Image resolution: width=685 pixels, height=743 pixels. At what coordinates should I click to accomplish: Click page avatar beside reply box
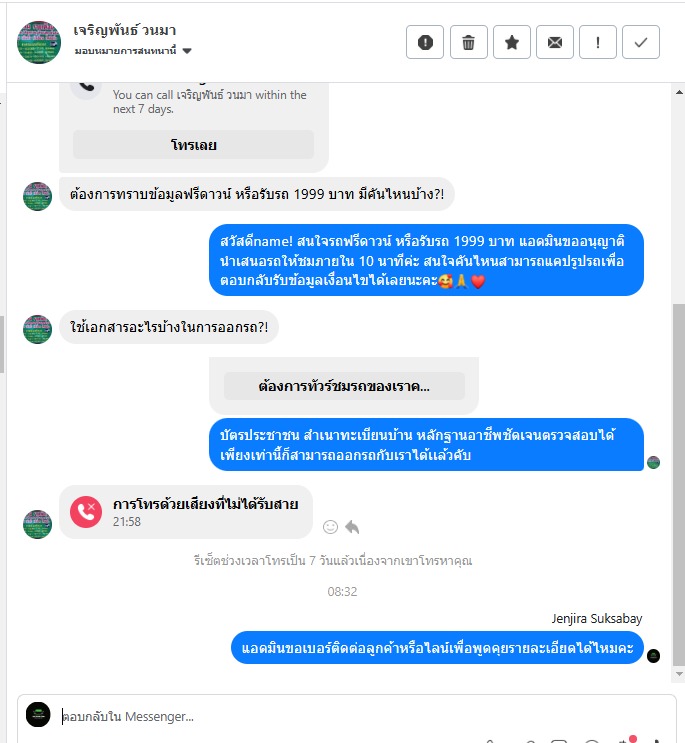[x=38, y=714]
